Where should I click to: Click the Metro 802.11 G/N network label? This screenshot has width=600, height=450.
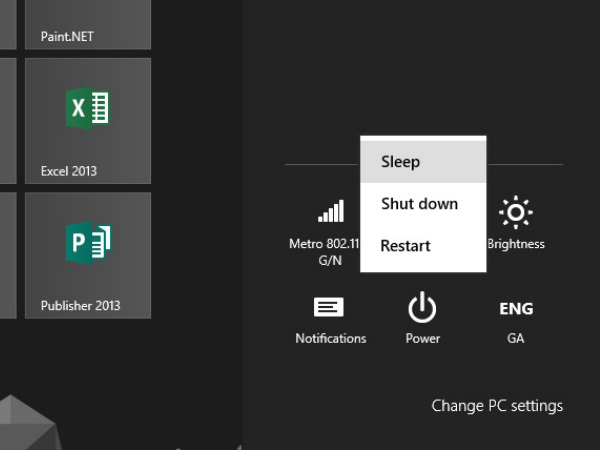coord(324,251)
